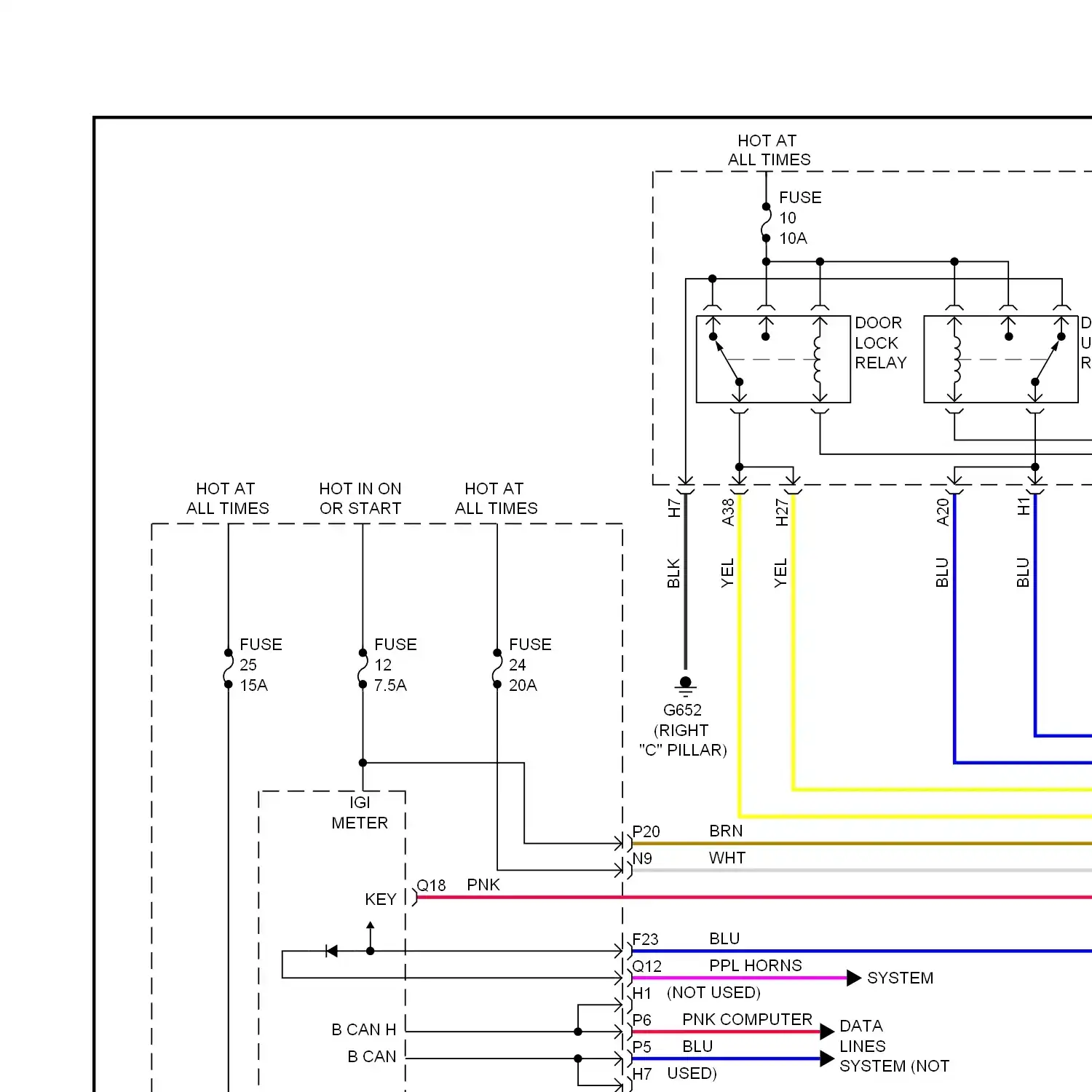Click the 'SYSTEM' destination label after PPL HORNS

(x=900, y=978)
